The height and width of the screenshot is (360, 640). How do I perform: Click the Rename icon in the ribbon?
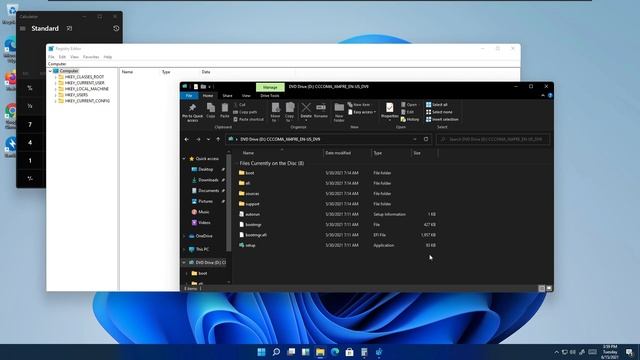321,110
